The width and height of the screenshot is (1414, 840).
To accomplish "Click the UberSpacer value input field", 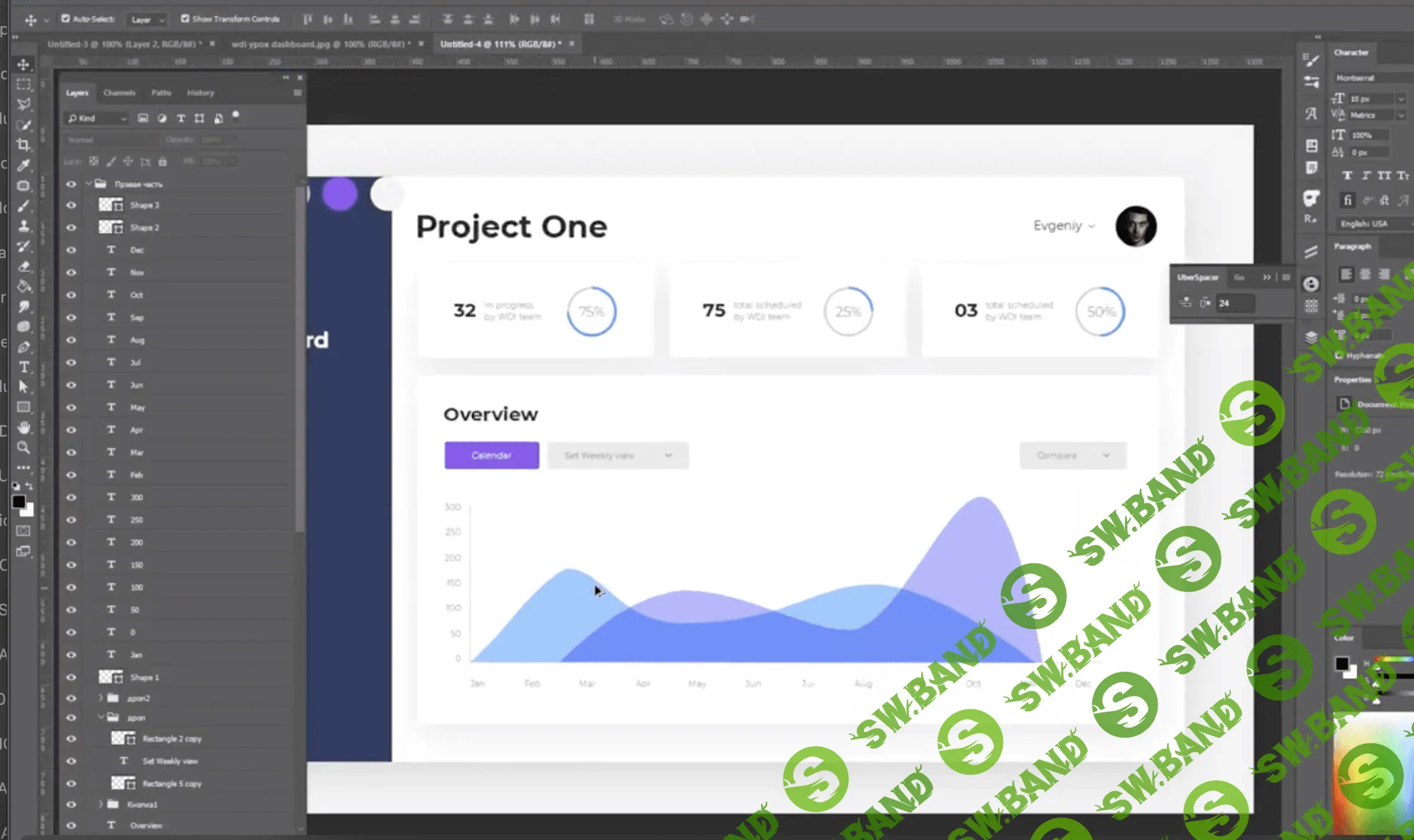I will [1235, 303].
